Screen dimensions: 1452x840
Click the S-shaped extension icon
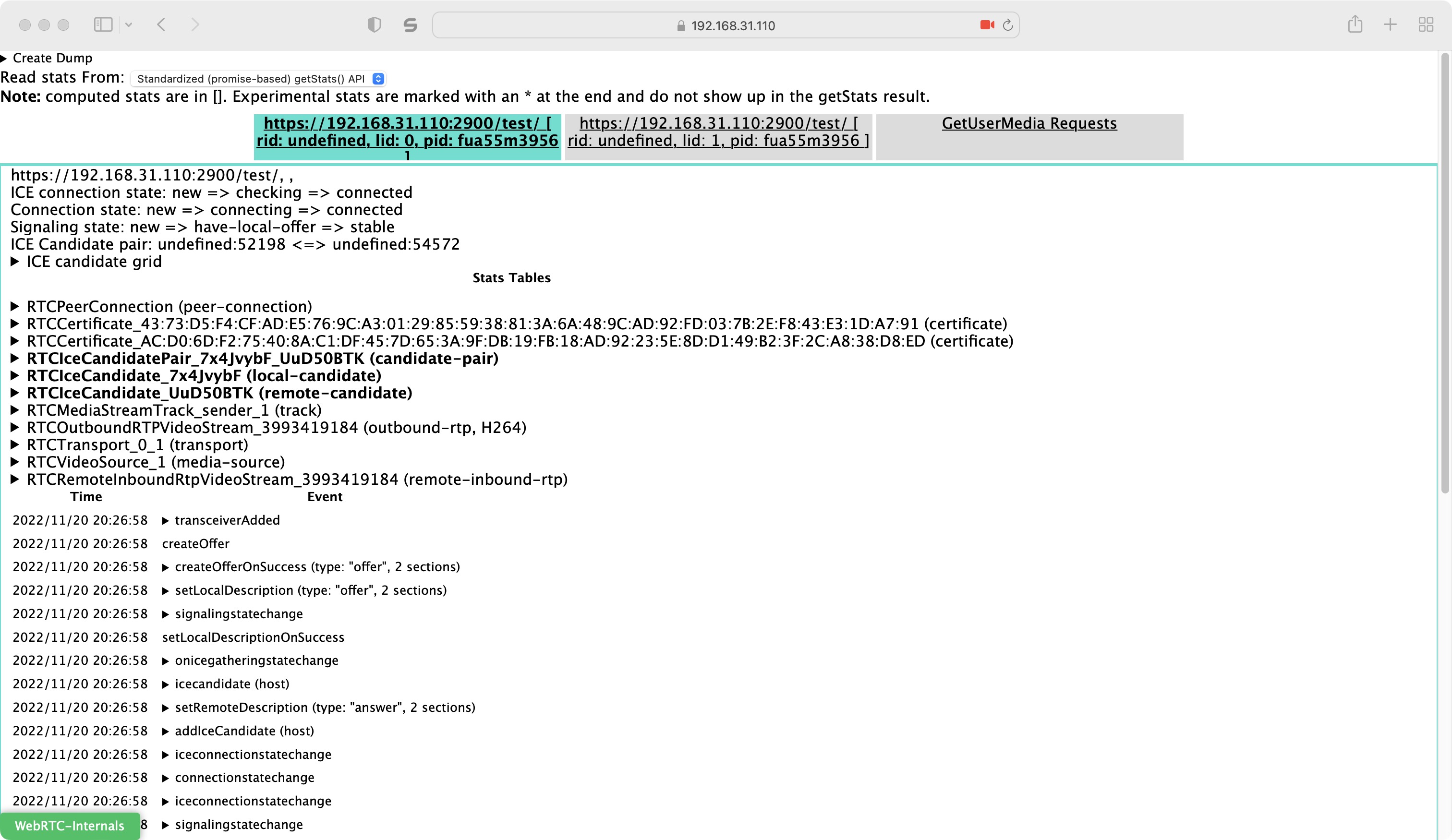(410, 25)
